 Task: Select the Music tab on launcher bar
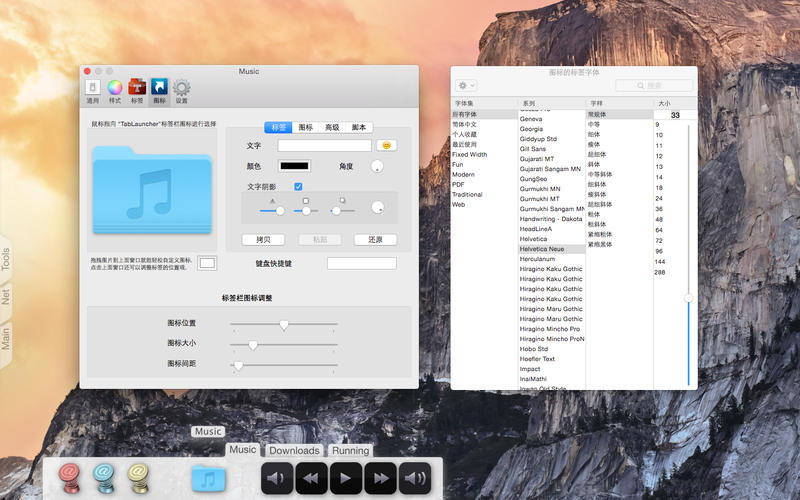tap(243, 449)
